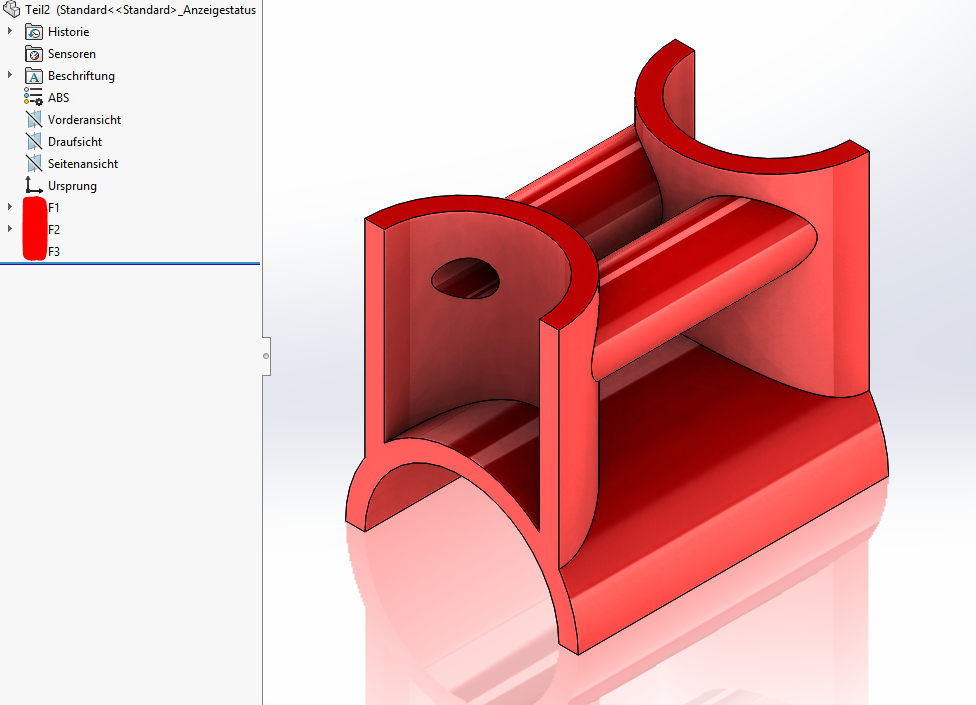Click the blue rollback bar below F3
Viewport: 976px width, 705px height.
(130, 264)
